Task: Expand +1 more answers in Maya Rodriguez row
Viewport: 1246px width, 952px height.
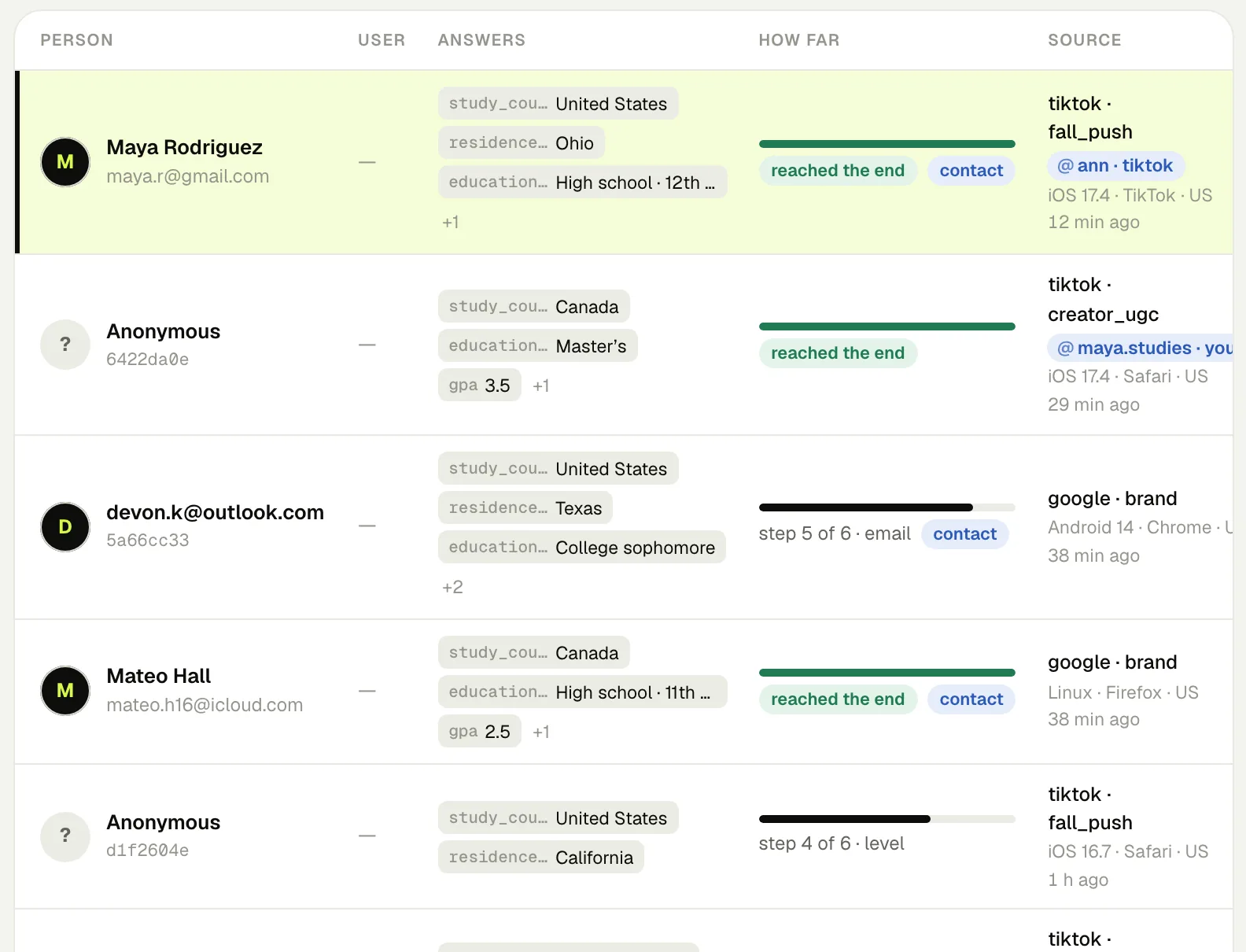Action: click(451, 223)
